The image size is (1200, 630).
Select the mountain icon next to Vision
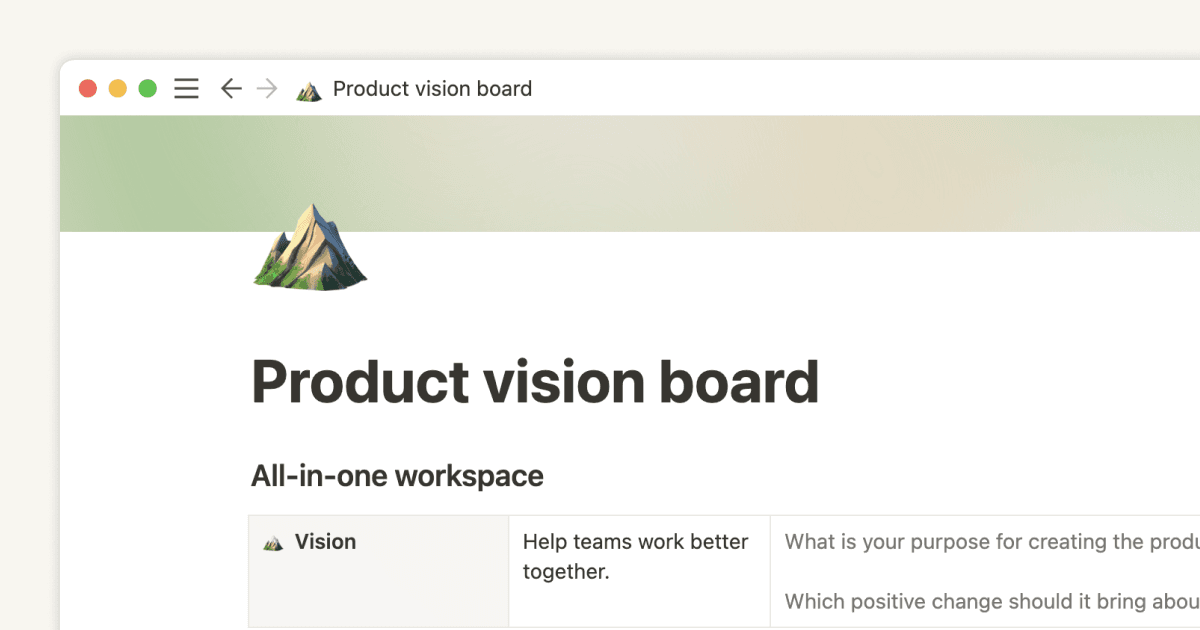[273, 541]
